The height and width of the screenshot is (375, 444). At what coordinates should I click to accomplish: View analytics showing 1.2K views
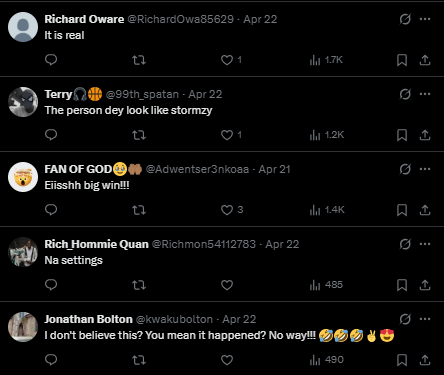pos(327,135)
